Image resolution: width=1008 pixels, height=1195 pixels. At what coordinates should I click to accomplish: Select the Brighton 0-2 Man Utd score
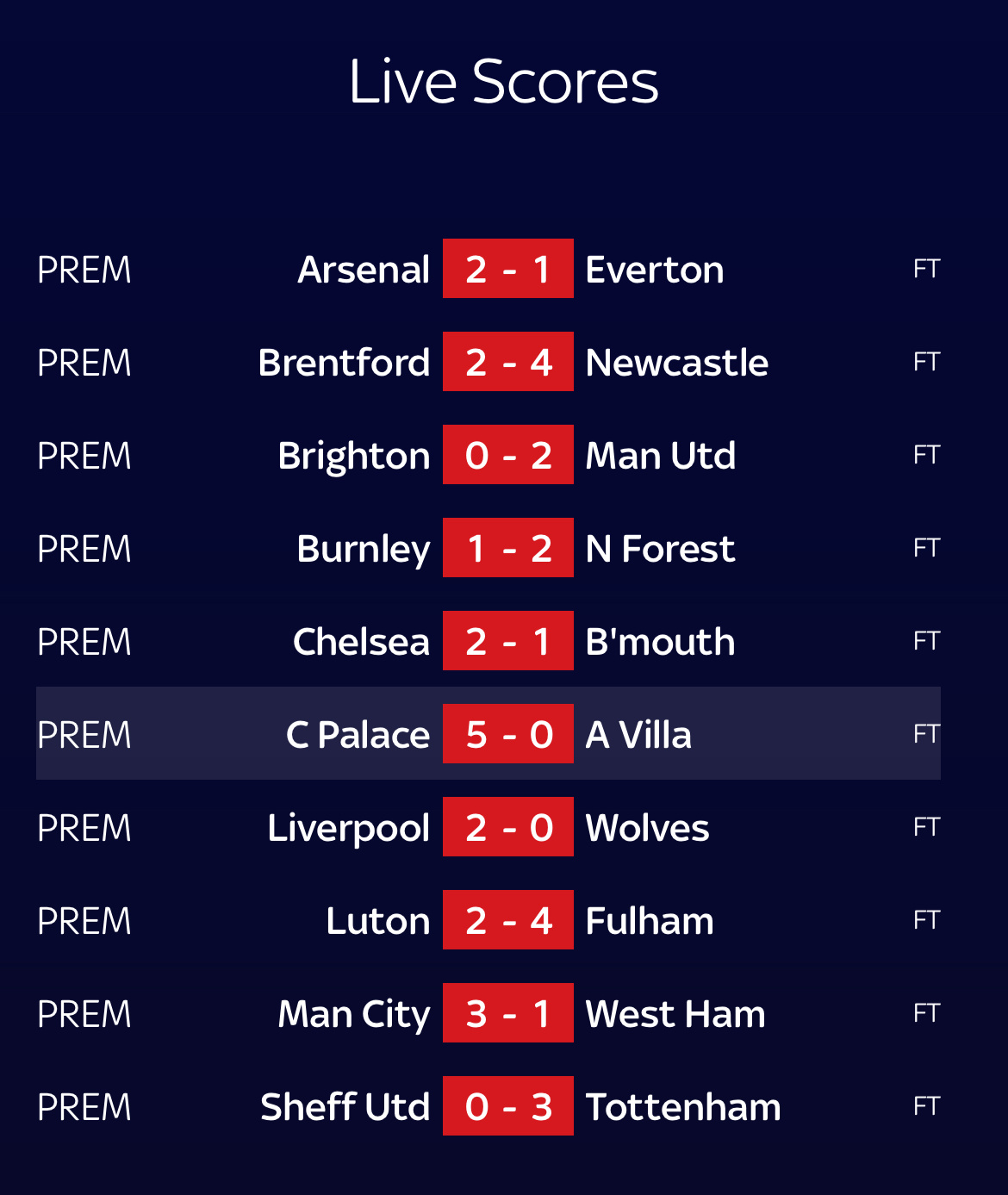pos(507,455)
